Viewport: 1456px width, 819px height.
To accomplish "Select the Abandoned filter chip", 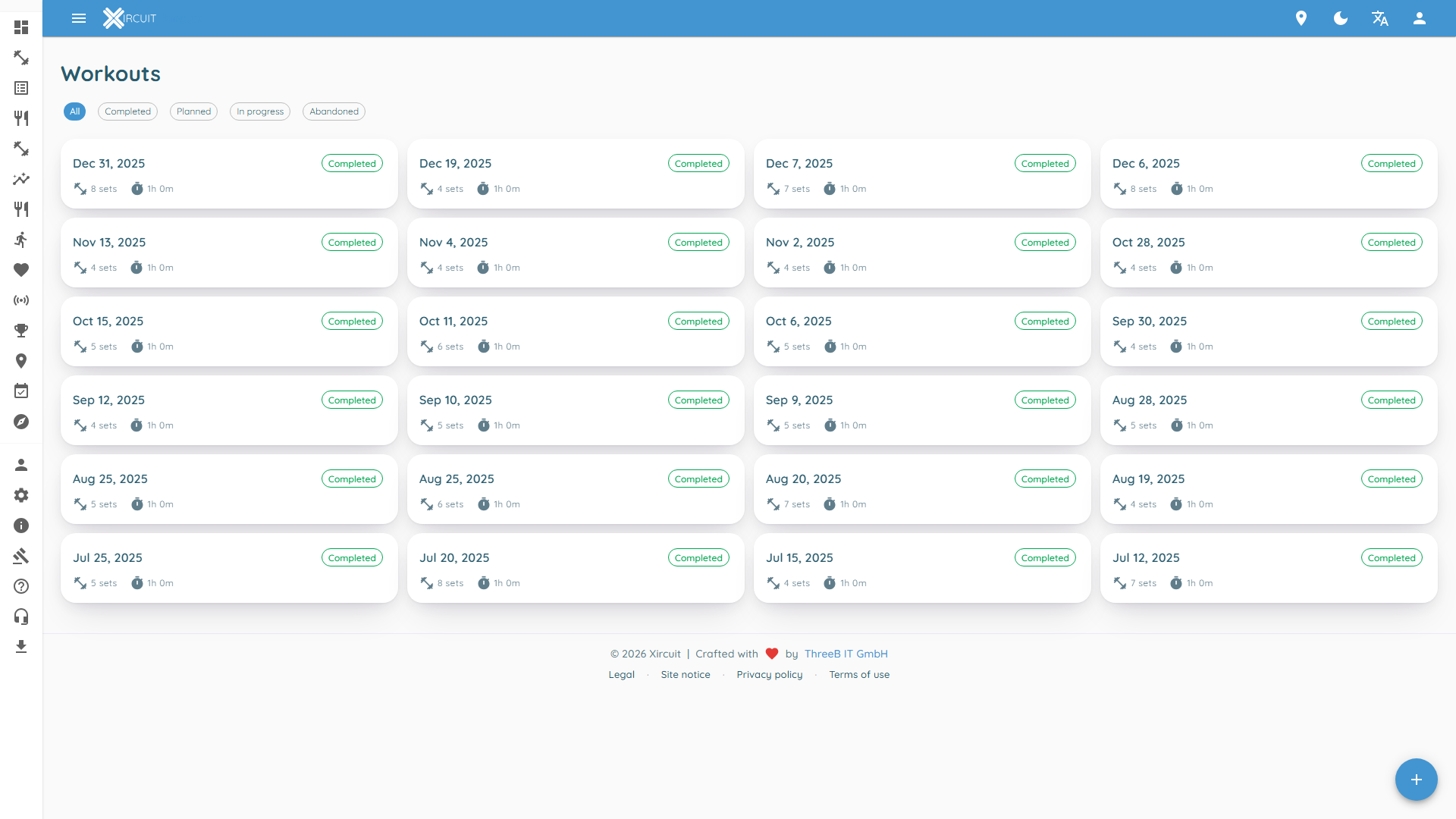I will (x=334, y=111).
